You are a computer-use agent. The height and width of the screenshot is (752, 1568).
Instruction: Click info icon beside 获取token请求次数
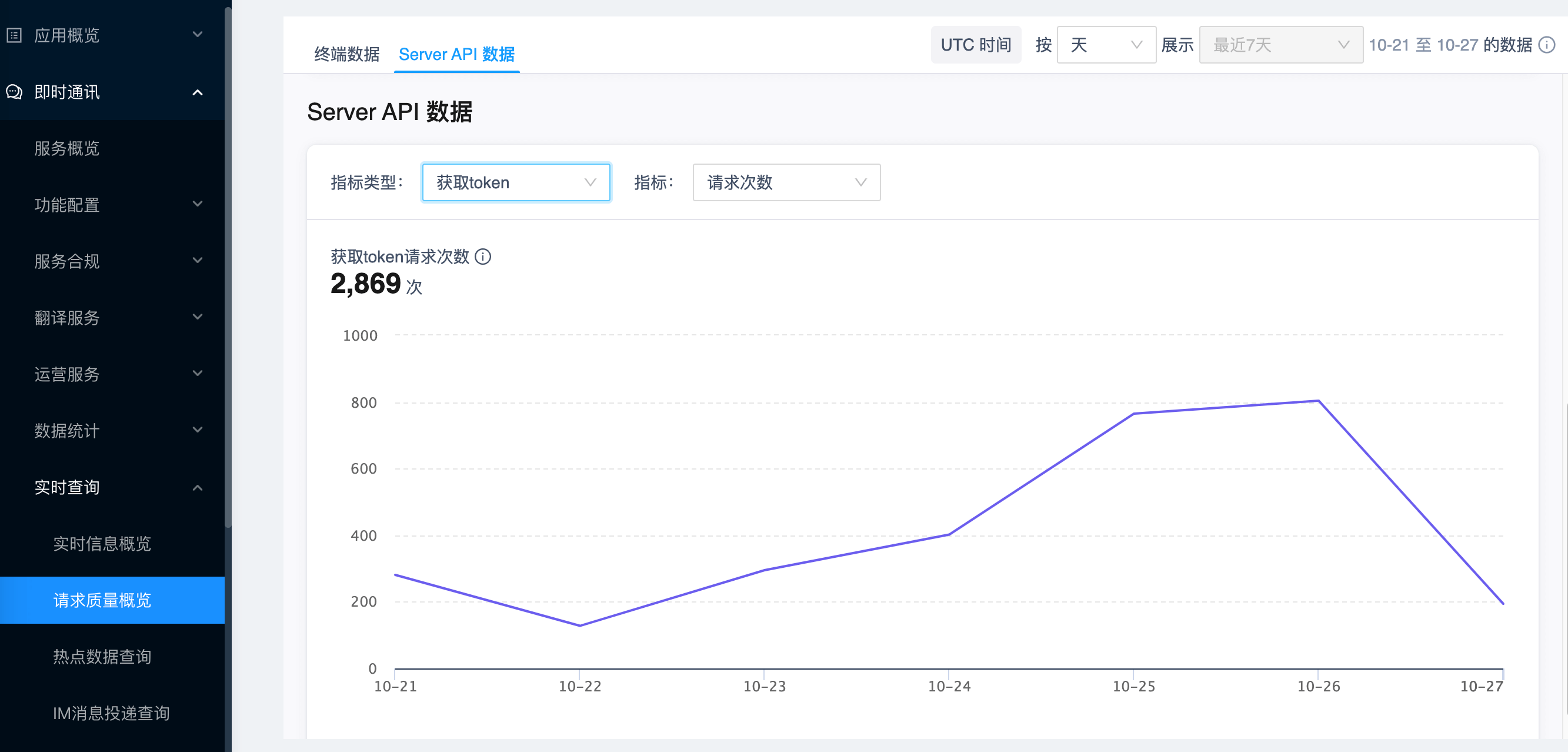(483, 257)
